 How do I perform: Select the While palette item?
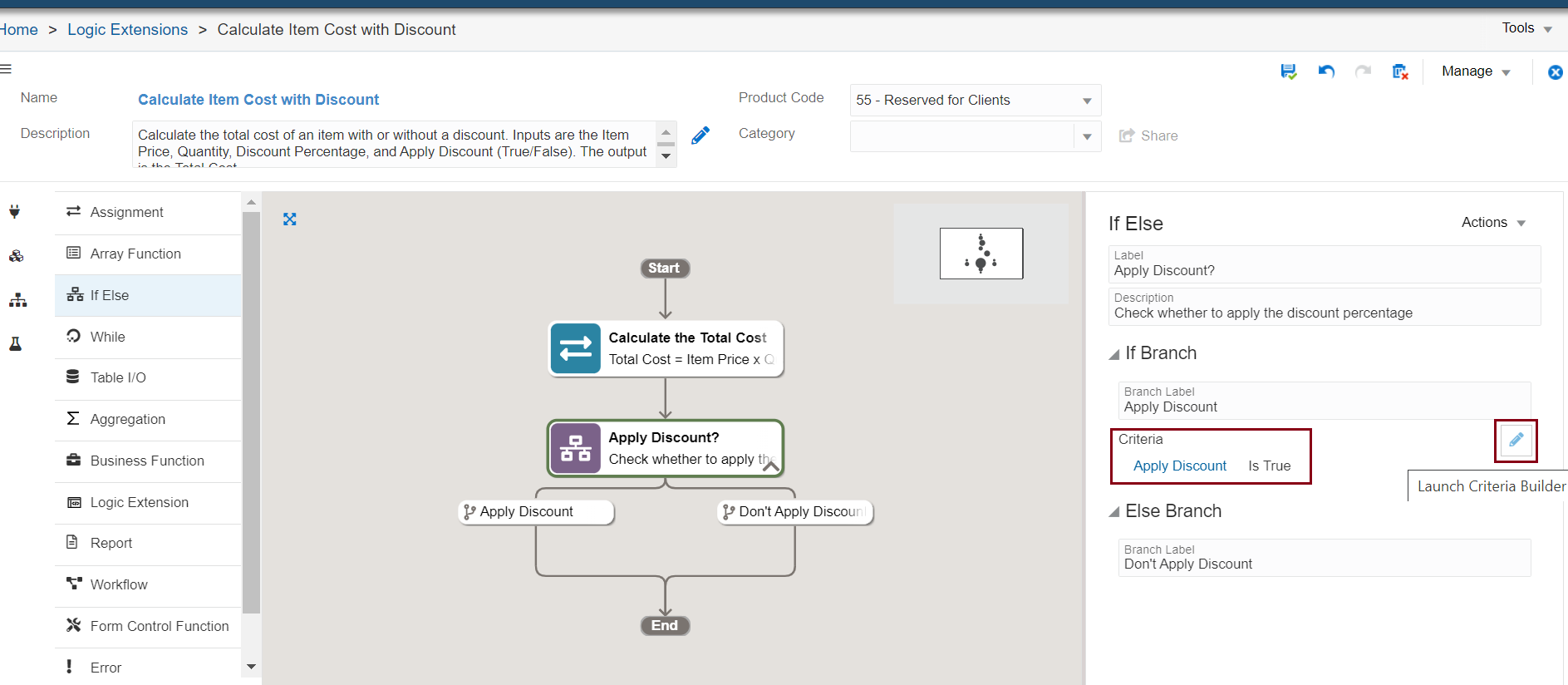(148, 337)
